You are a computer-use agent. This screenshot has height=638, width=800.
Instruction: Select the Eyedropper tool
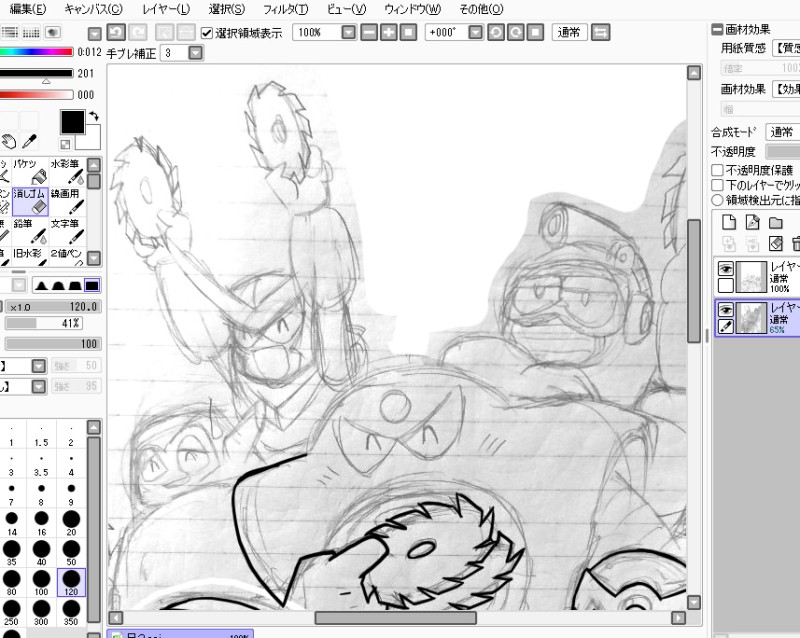click(x=29, y=142)
